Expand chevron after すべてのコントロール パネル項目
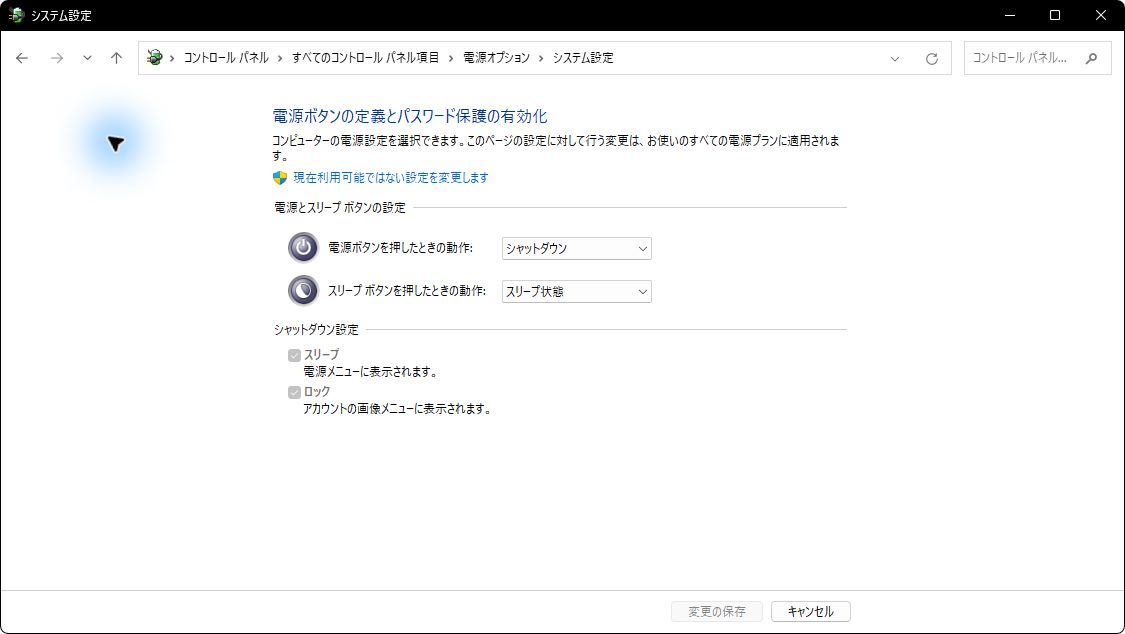Viewport: 1125px width, 634px height. pyautogui.click(x=451, y=58)
